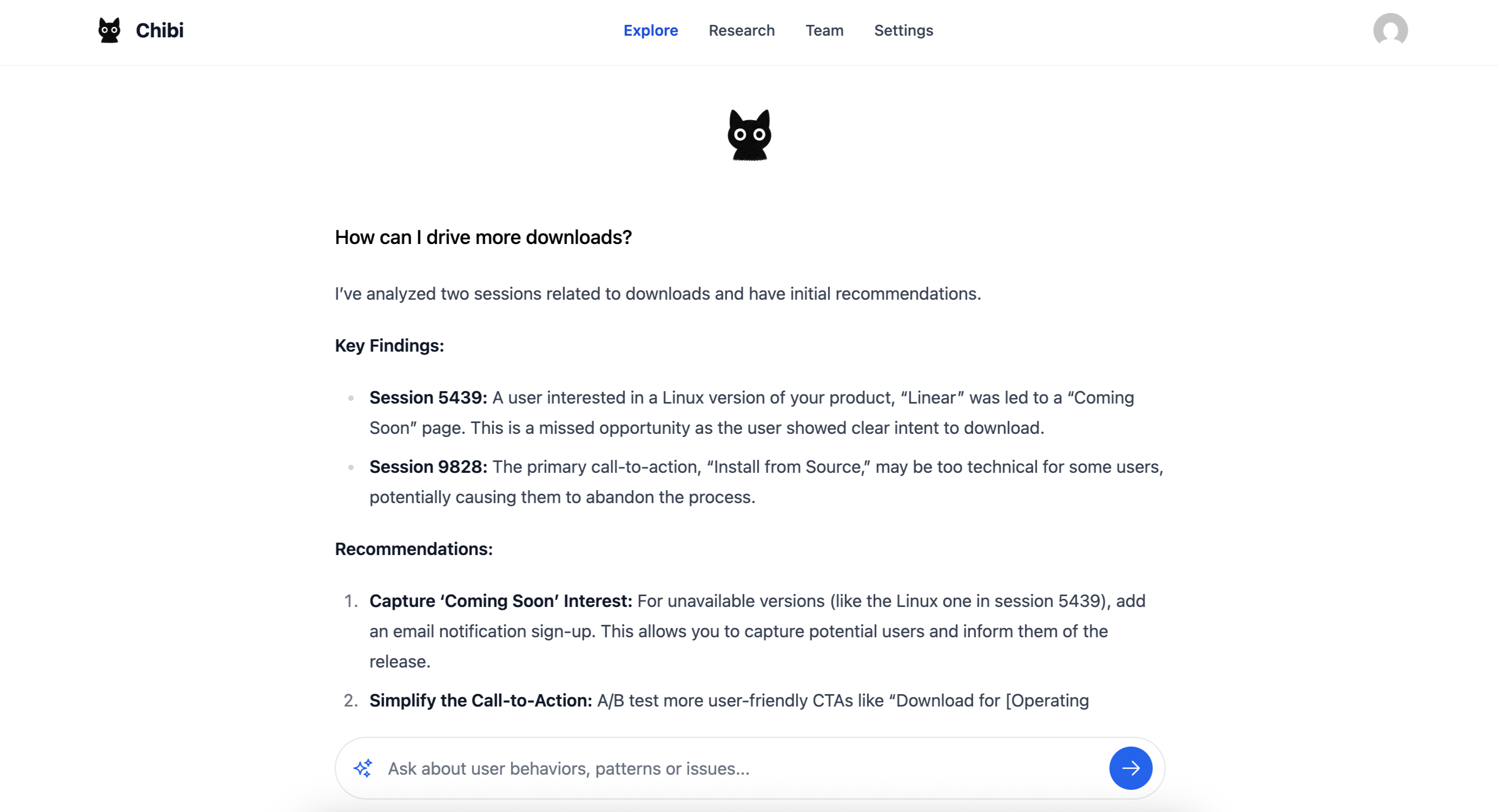Switch to the Explore tab
The image size is (1498, 812).
click(x=651, y=30)
